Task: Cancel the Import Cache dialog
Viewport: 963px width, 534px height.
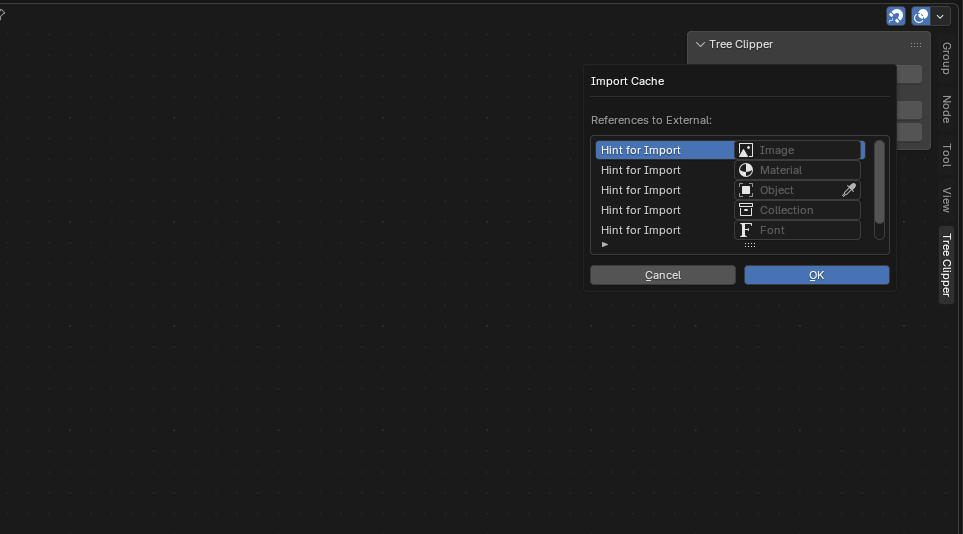Action: point(662,275)
